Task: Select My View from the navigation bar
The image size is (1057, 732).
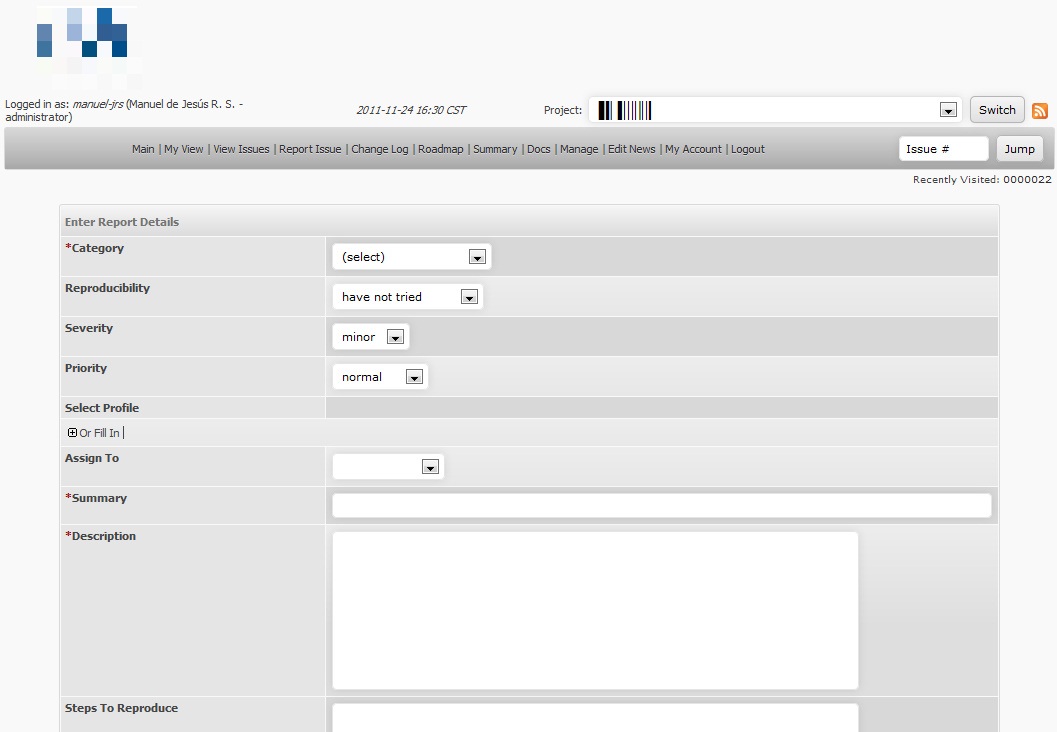Action: tap(183, 149)
